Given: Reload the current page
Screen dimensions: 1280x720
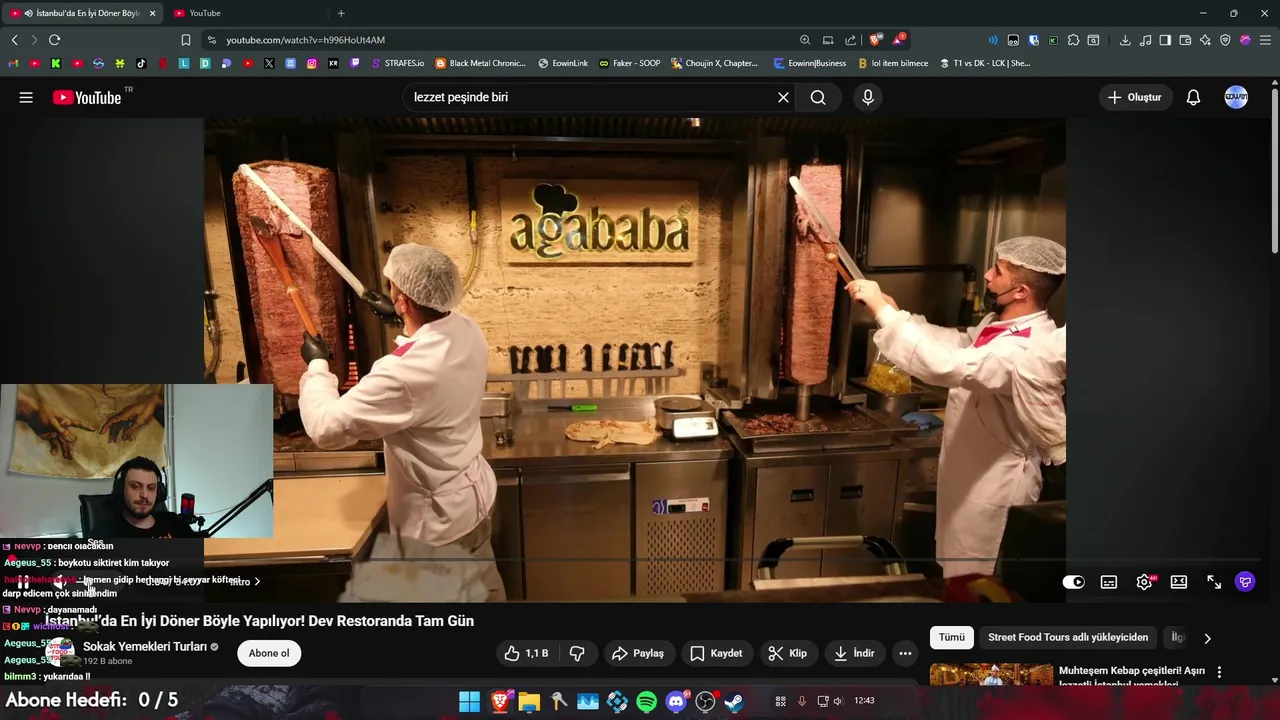Looking at the screenshot, I should pyautogui.click(x=54, y=40).
